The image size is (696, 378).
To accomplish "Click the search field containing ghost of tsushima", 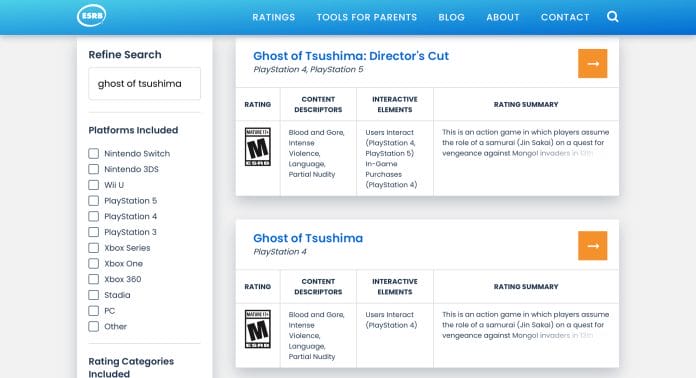I will tap(144, 83).
